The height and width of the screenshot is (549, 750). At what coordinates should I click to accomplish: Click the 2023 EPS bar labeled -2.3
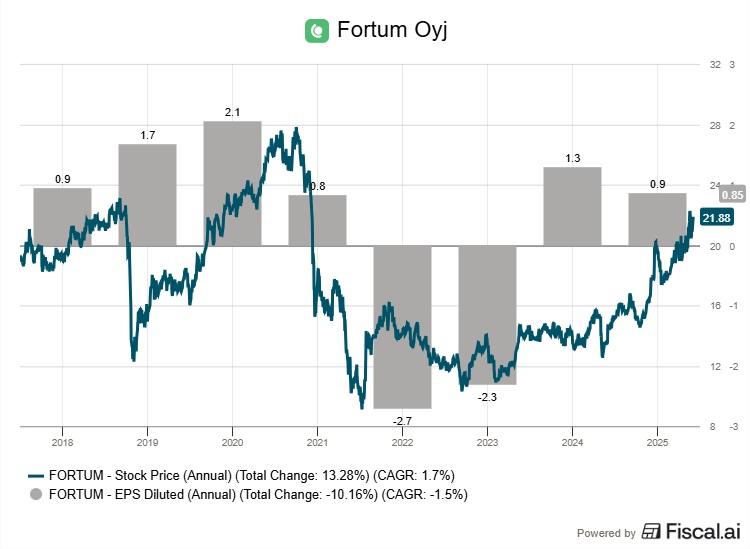487,315
